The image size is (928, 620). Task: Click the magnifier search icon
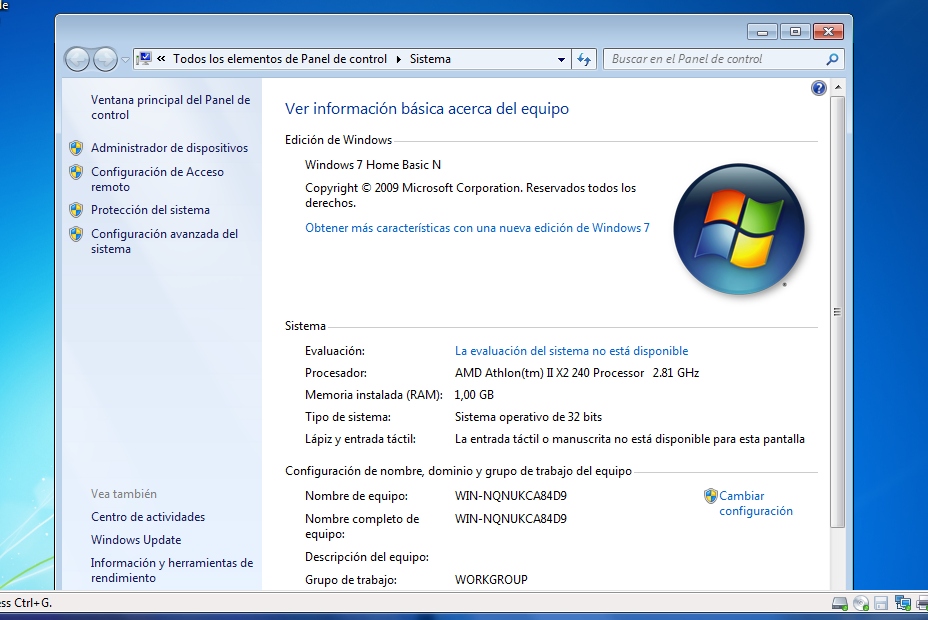tap(832, 59)
